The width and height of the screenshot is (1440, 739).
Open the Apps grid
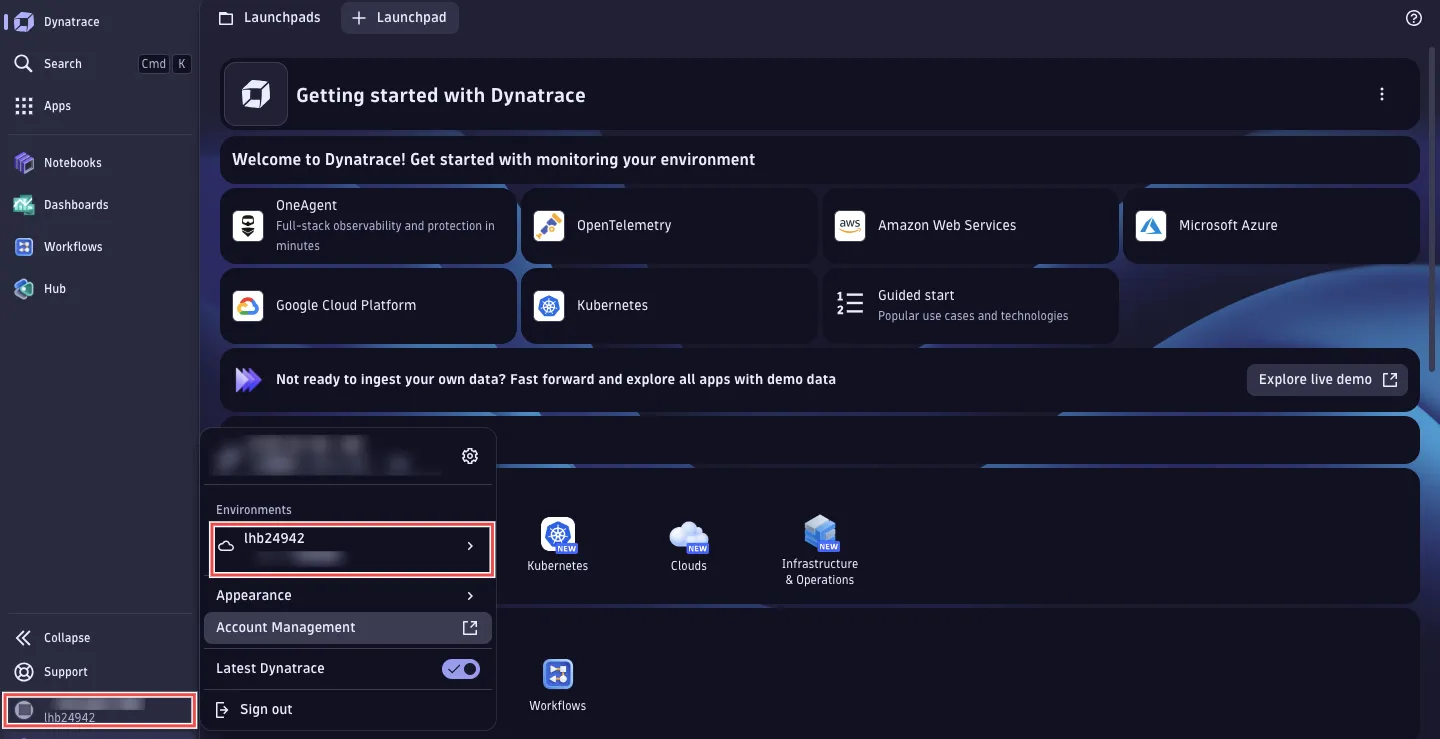tap(100, 106)
